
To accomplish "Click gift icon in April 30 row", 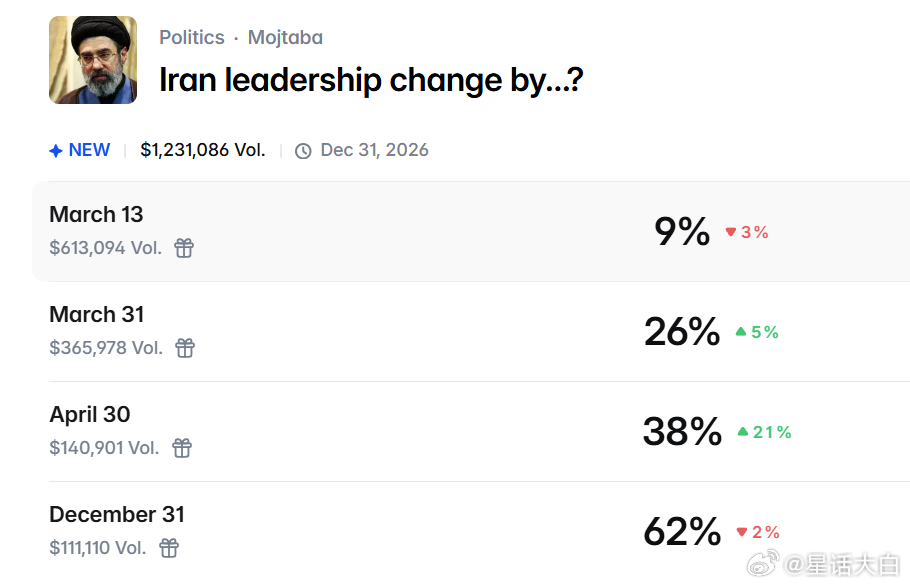I will click(182, 448).
